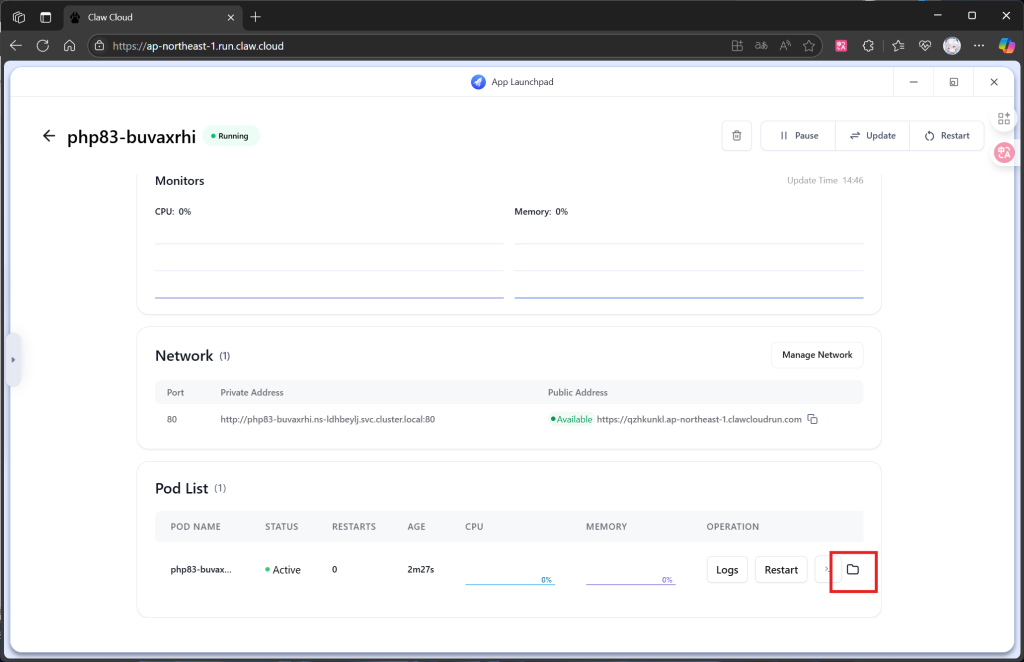This screenshot has width=1024, height=662.
Task: Click the Available network status label
Action: [x=571, y=419]
